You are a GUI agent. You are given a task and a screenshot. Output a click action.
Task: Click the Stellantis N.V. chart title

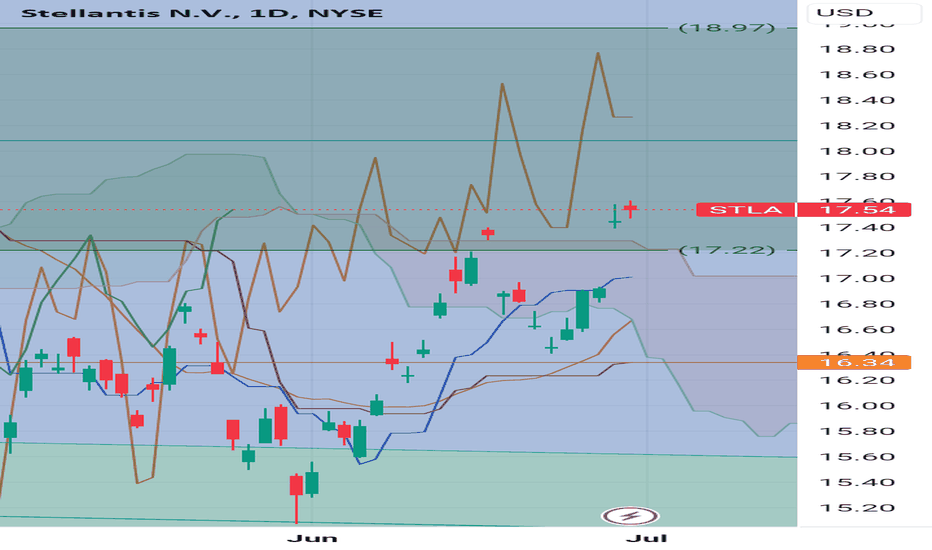point(202,13)
